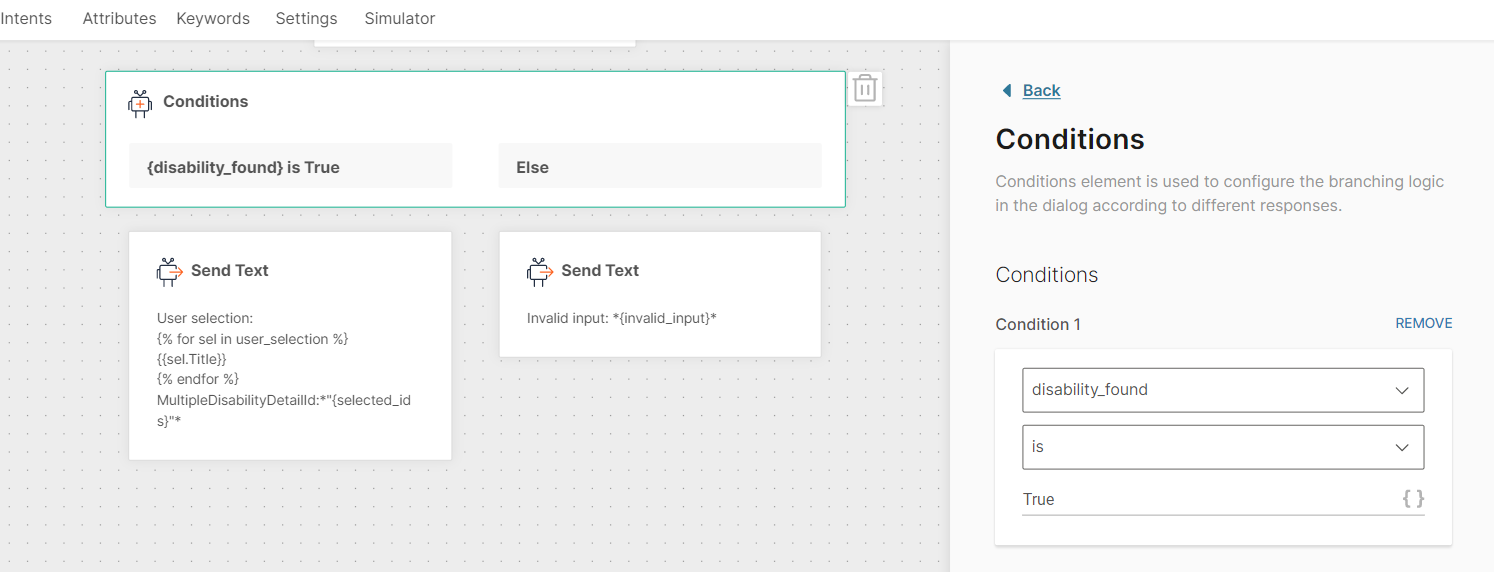Click the trash delete icon beside Conditions block
The image size is (1494, 572).
[x=865, y=89]
